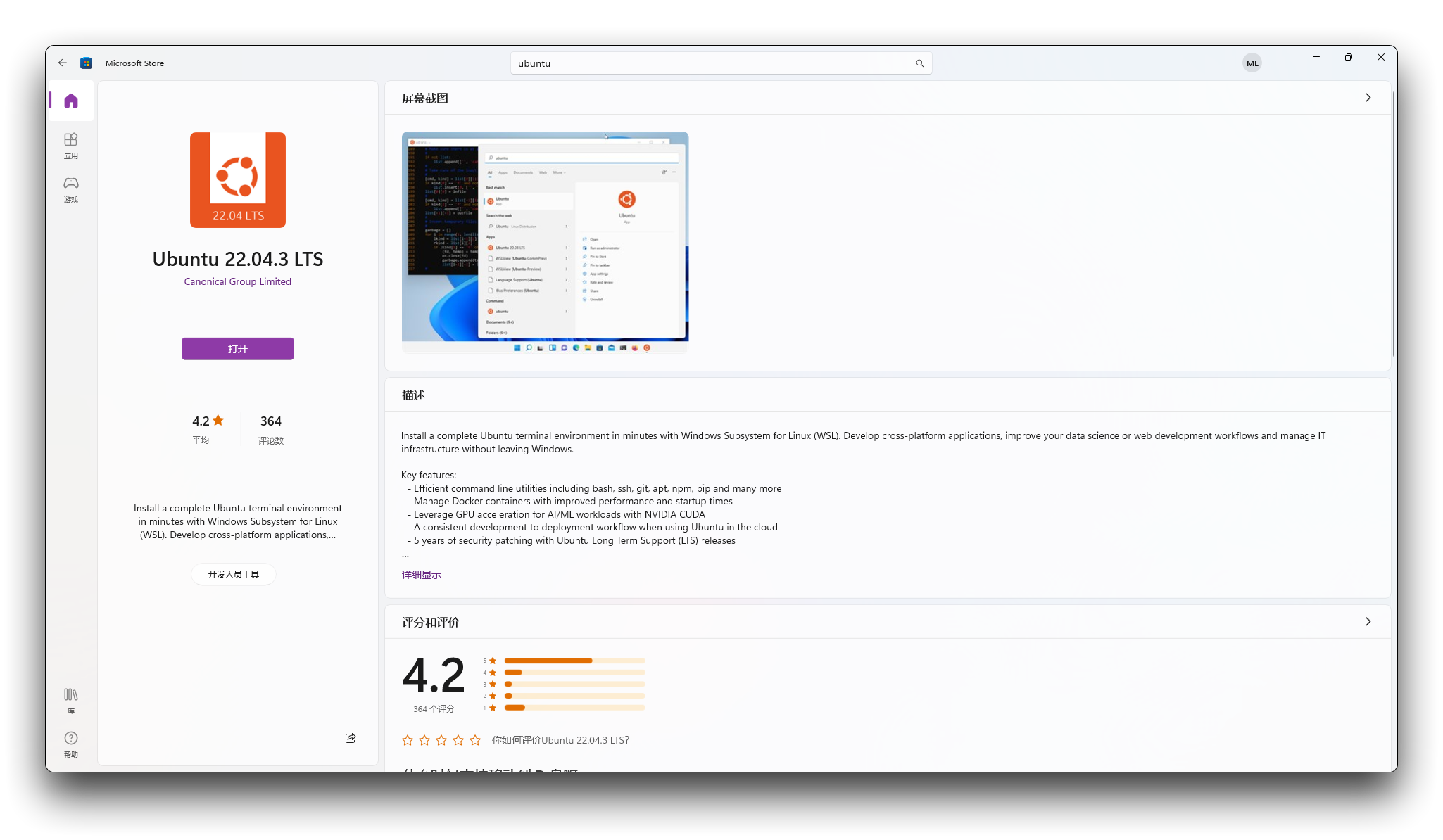Open the 帮助 (Help) sidebar icon
Screen dimensions: 1443x840
(x=71, y=744)
